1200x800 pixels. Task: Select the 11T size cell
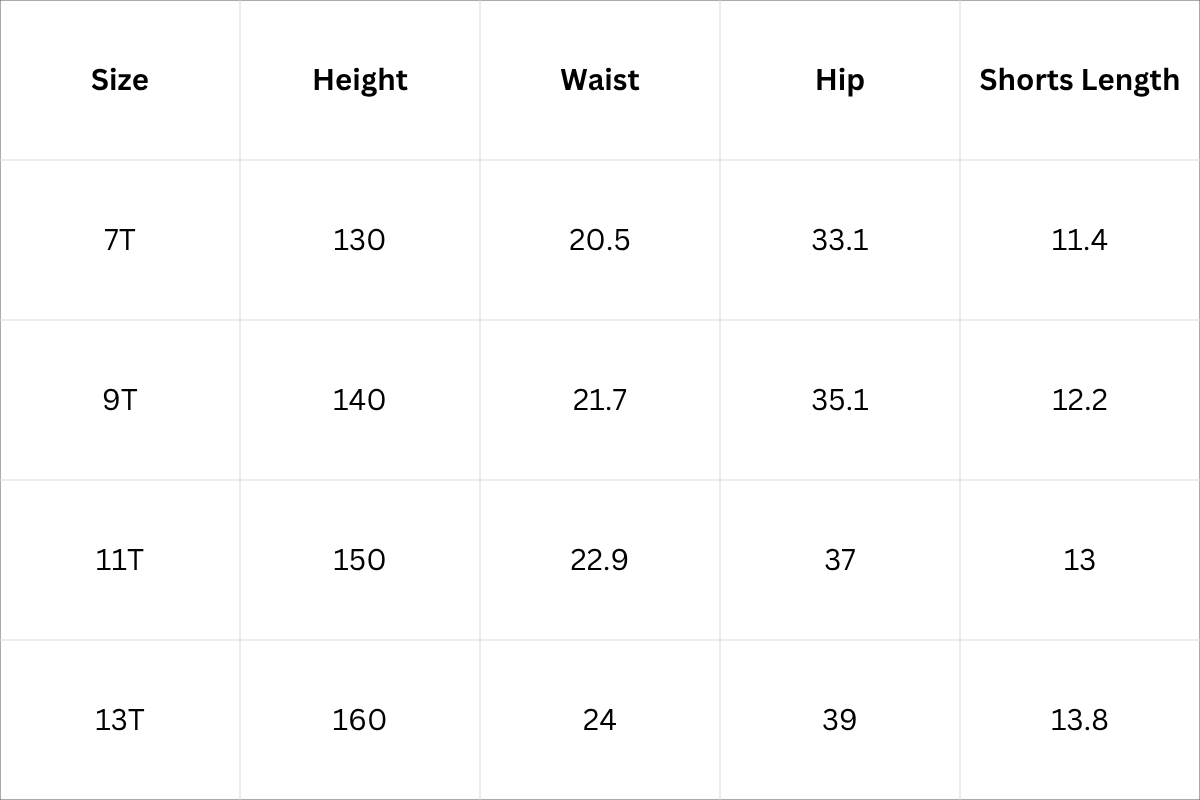coord(120,560)
